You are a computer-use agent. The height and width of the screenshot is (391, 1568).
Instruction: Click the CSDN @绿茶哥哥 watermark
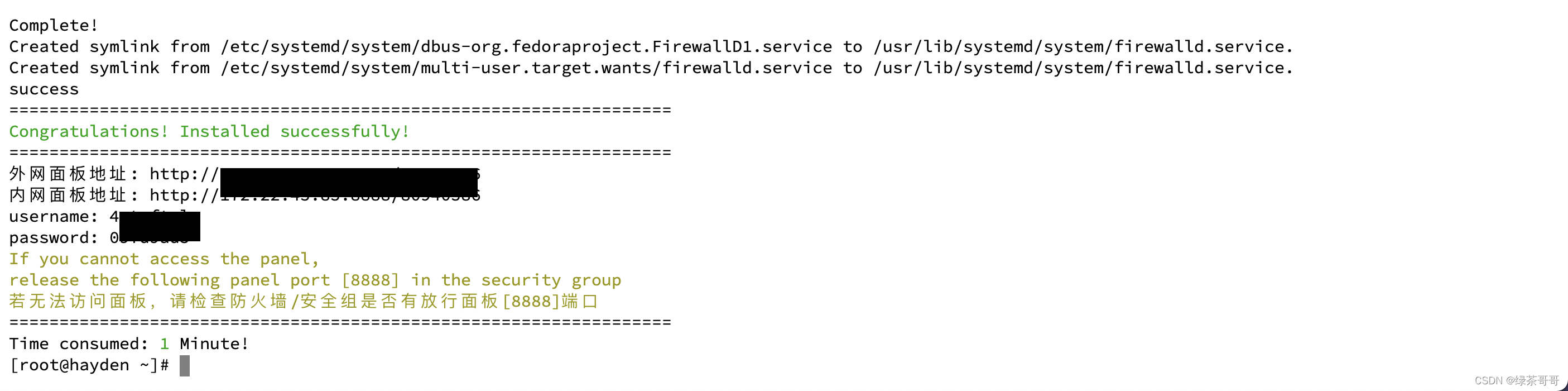(x=1516, y=380)
